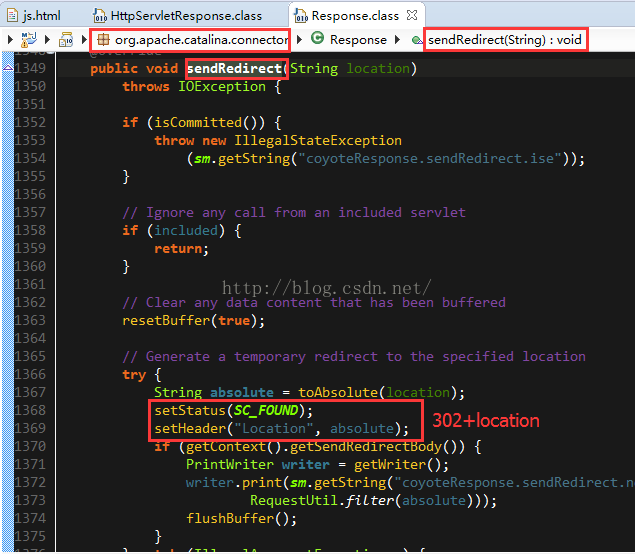Click the HttpServletResponse.class file icon

(100, 16)
